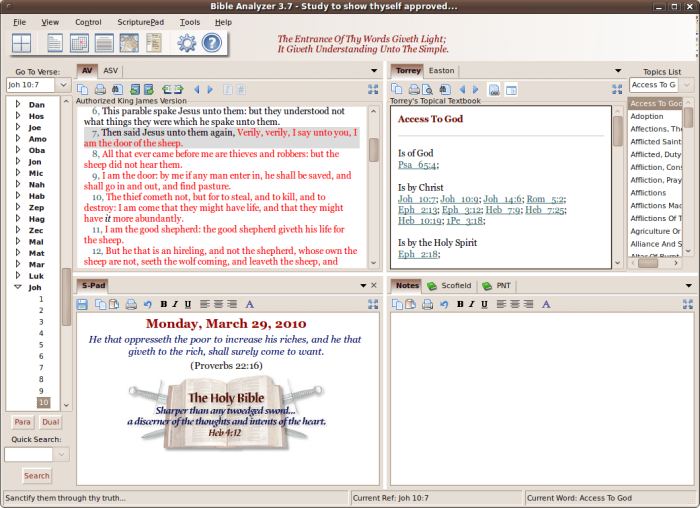
Task: Click the Search button
Action: 37,476
